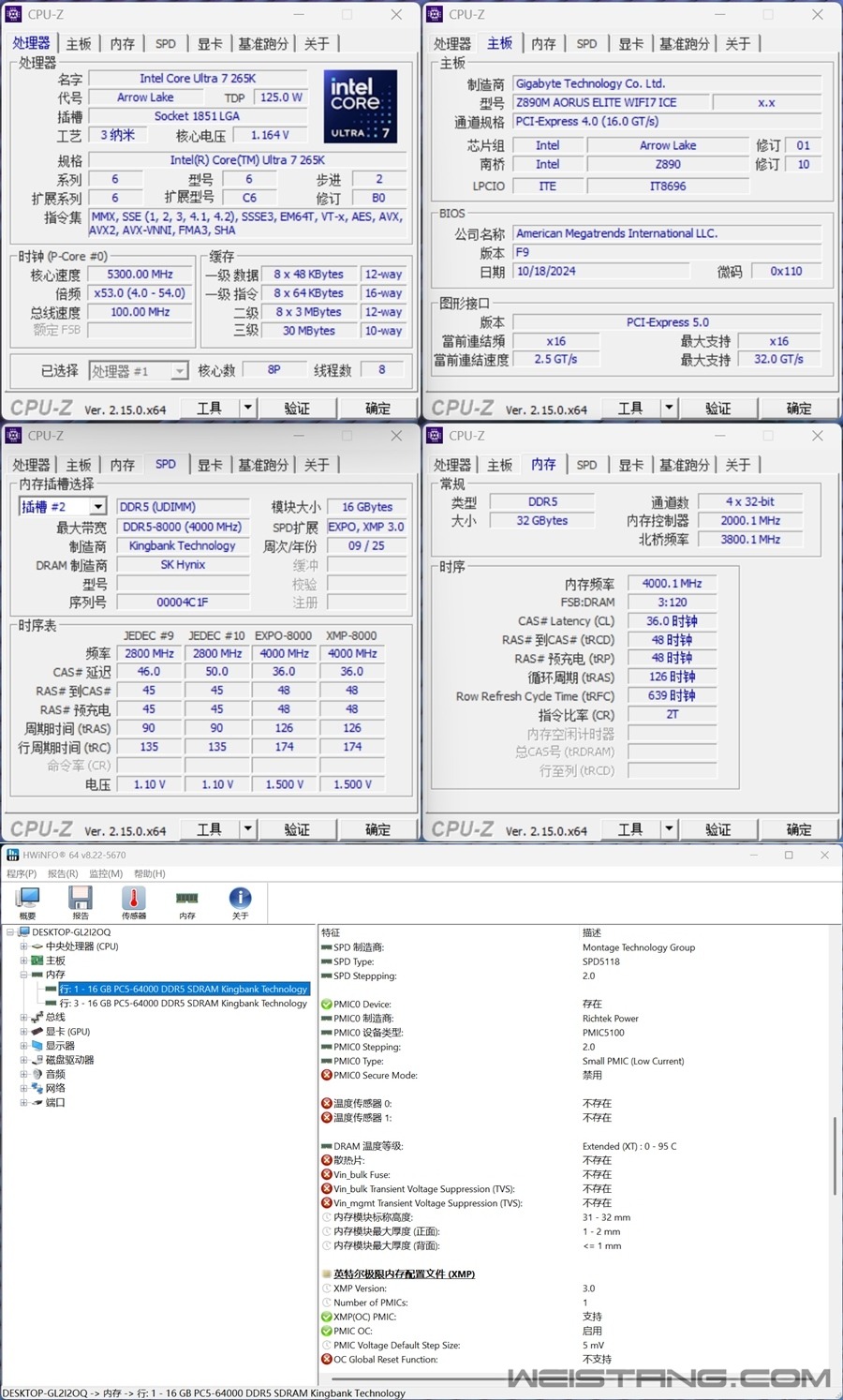This screenshot has width=843, height=1400.
Task: Click the 音频 speaker icon in the tree
Action: [37, 1074]
